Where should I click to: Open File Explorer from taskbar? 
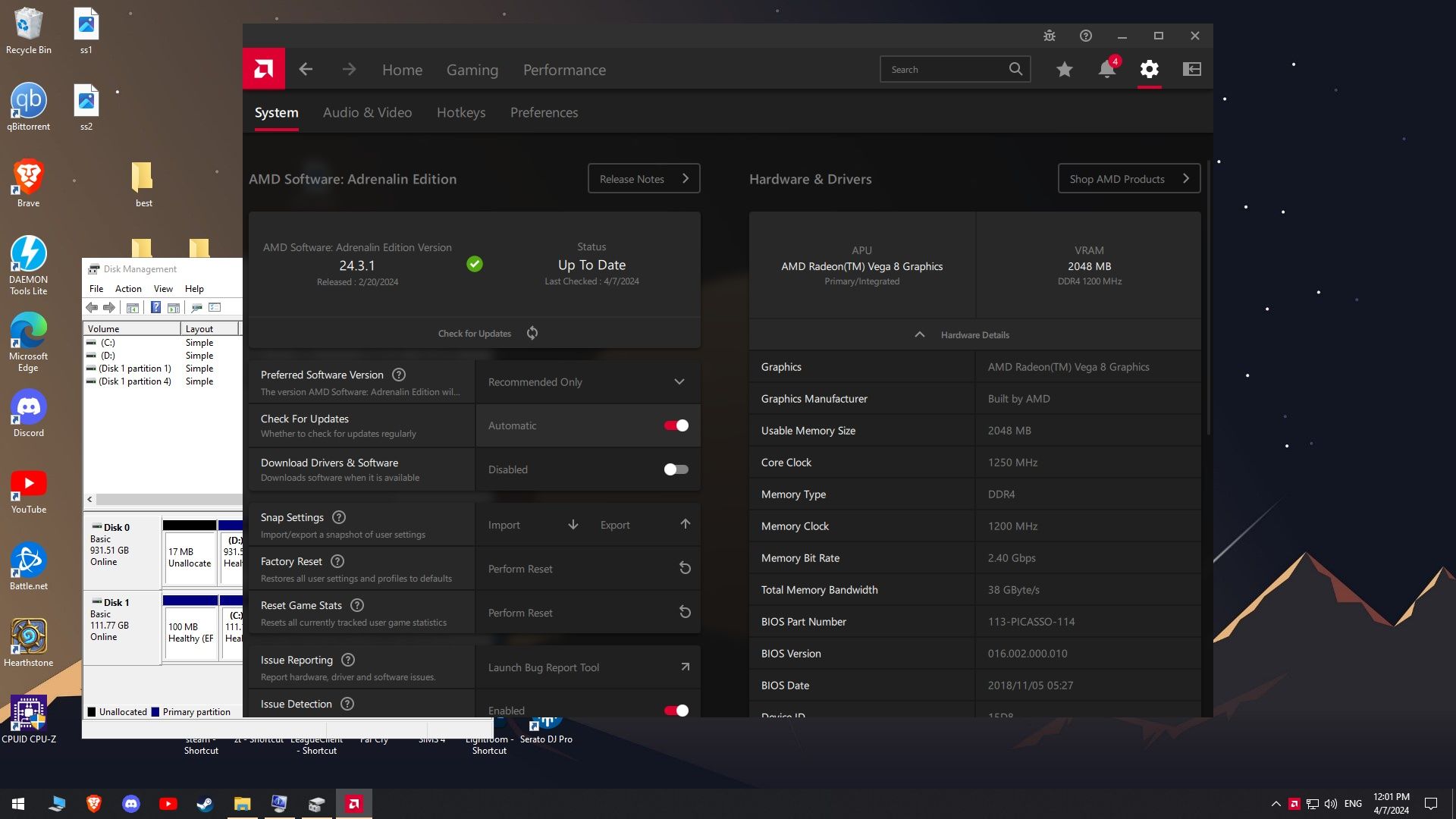pos(242,804)
